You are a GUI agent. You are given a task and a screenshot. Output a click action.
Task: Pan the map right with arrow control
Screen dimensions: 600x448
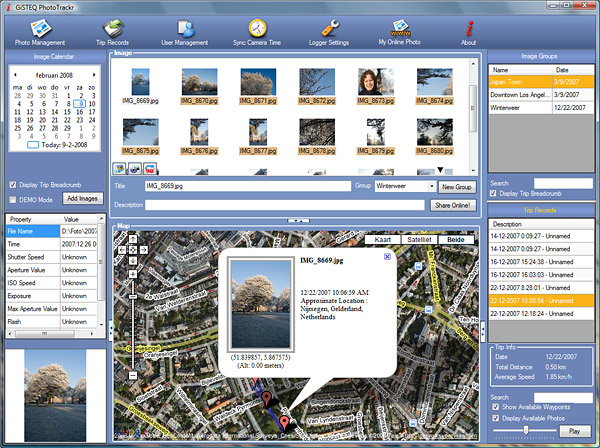point(143,250)
